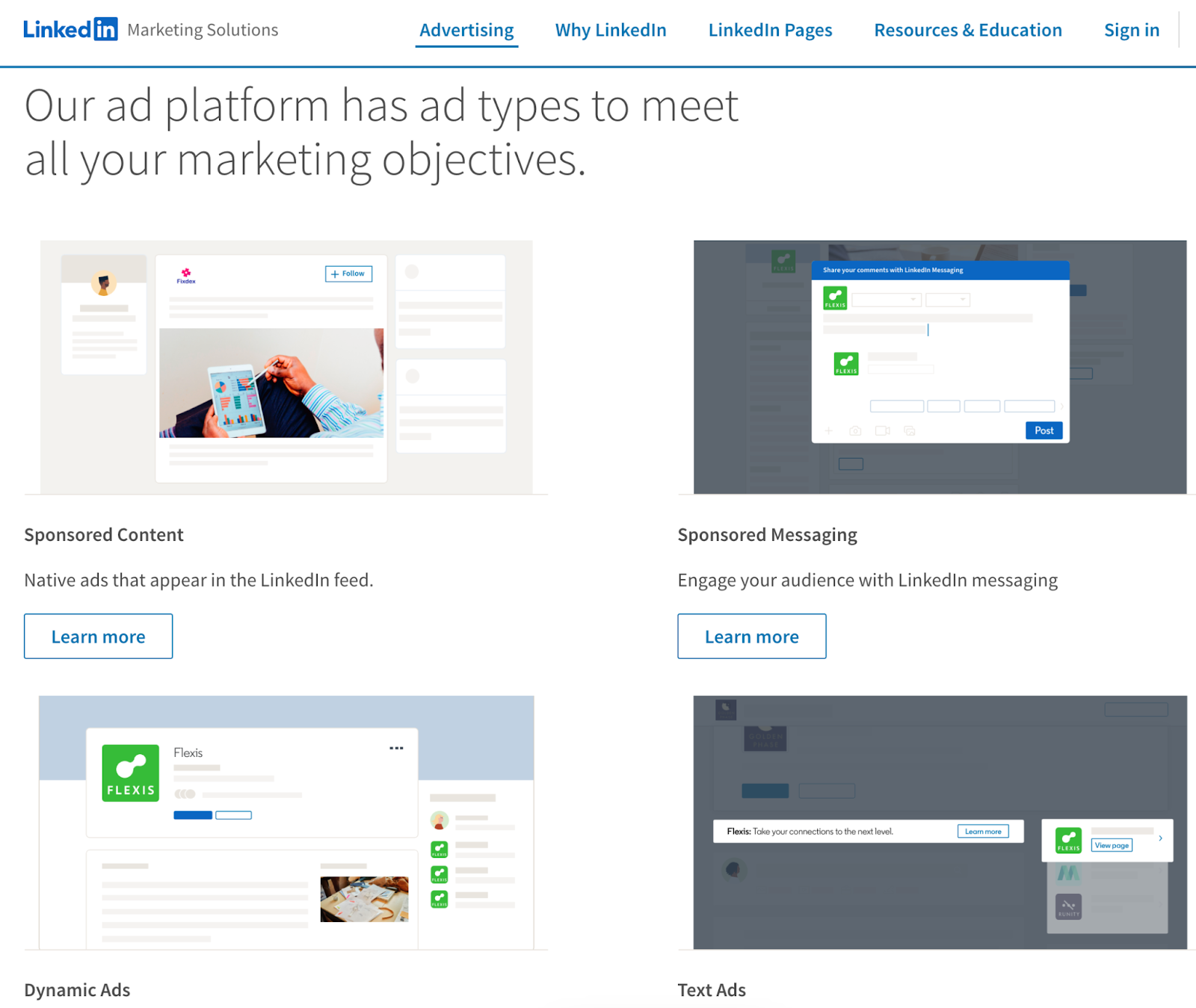Image resolution: width=1196 pixels, height=1008 pixels.
Task: Click the plus icon in the message toolbar
Action: click(x=828, y=430)
